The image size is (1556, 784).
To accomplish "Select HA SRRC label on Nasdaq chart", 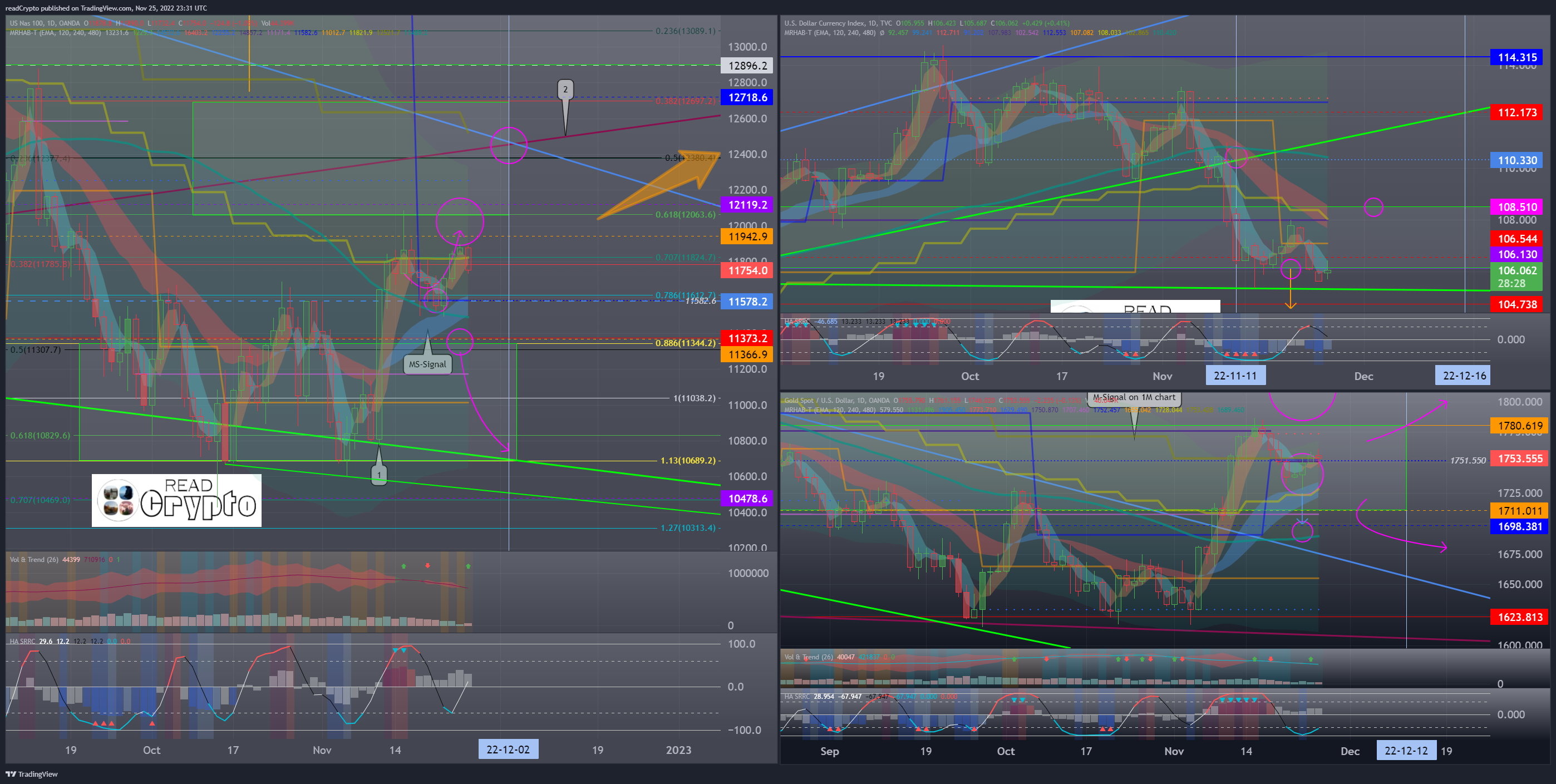I will tap(22, 641).
